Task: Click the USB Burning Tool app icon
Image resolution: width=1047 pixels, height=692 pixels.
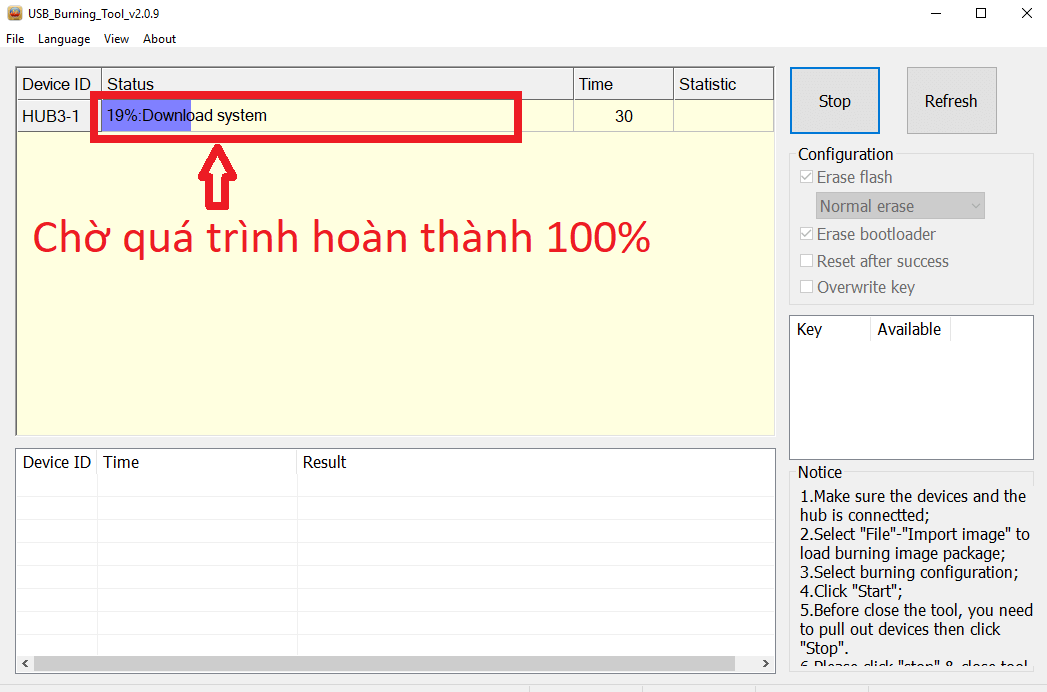Action: pyautogui.click(x=15, y=13)
